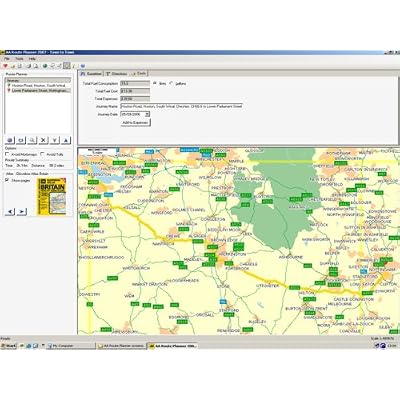Go to previous atlas page arrow
Image resolution: width=400 pixels, height=400 pixels.
[10, 211]
